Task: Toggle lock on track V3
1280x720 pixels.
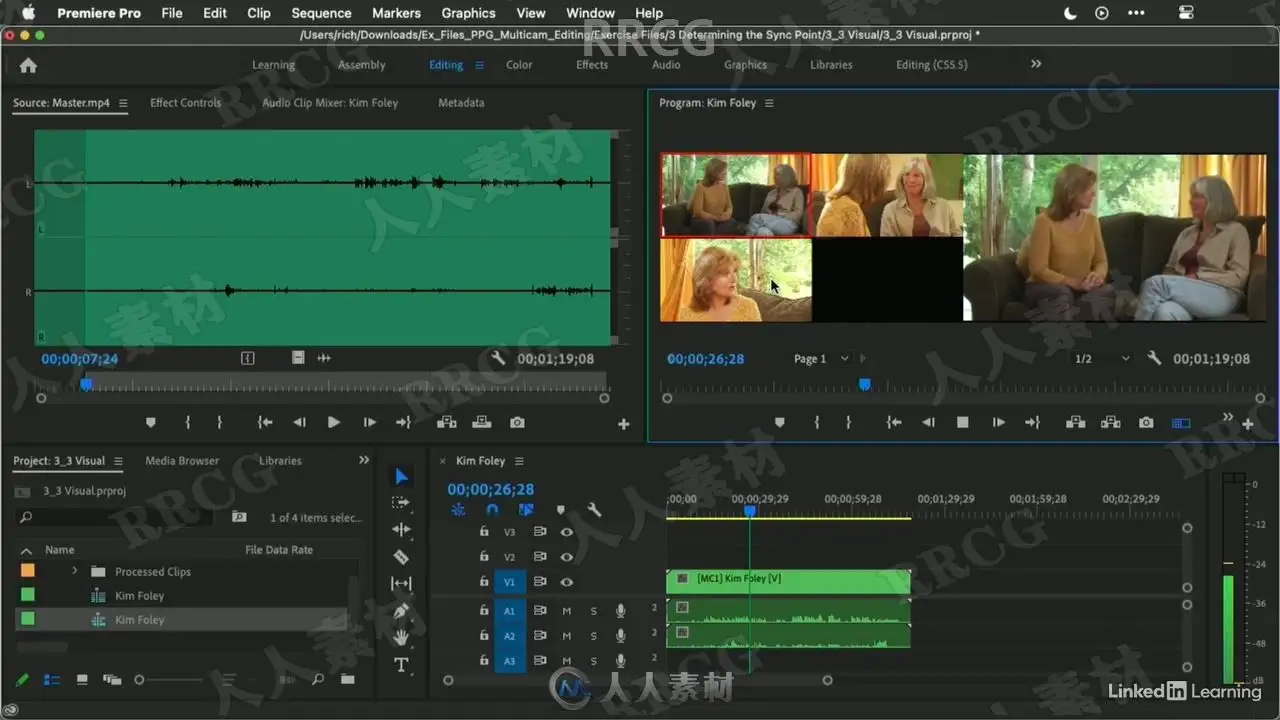Action: 484,532
